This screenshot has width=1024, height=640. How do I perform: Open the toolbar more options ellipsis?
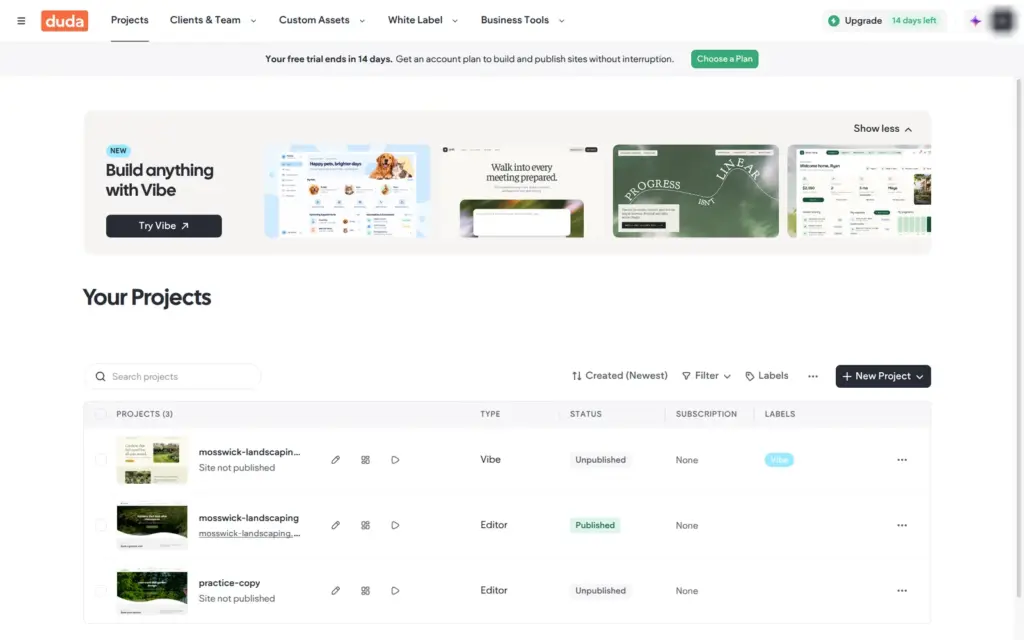point(812,376)
